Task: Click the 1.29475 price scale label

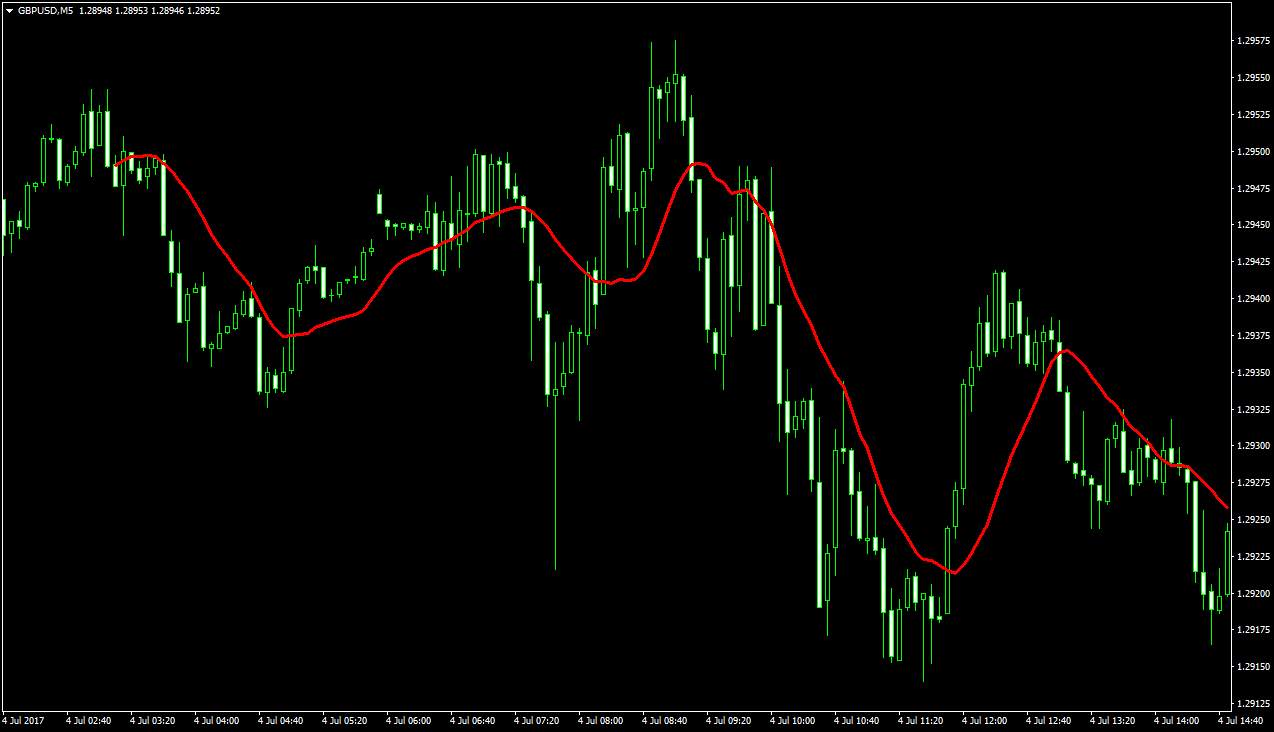Action: coord(1253,189)
